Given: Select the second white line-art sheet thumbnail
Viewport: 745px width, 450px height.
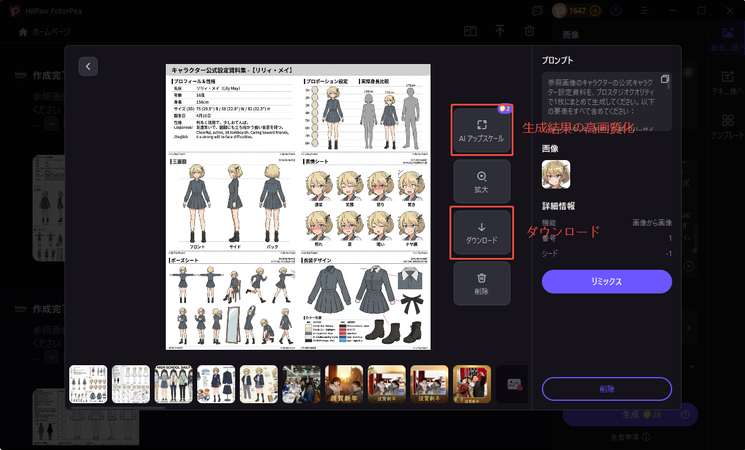Looking at the screenshot, I should tap(131, 384).
